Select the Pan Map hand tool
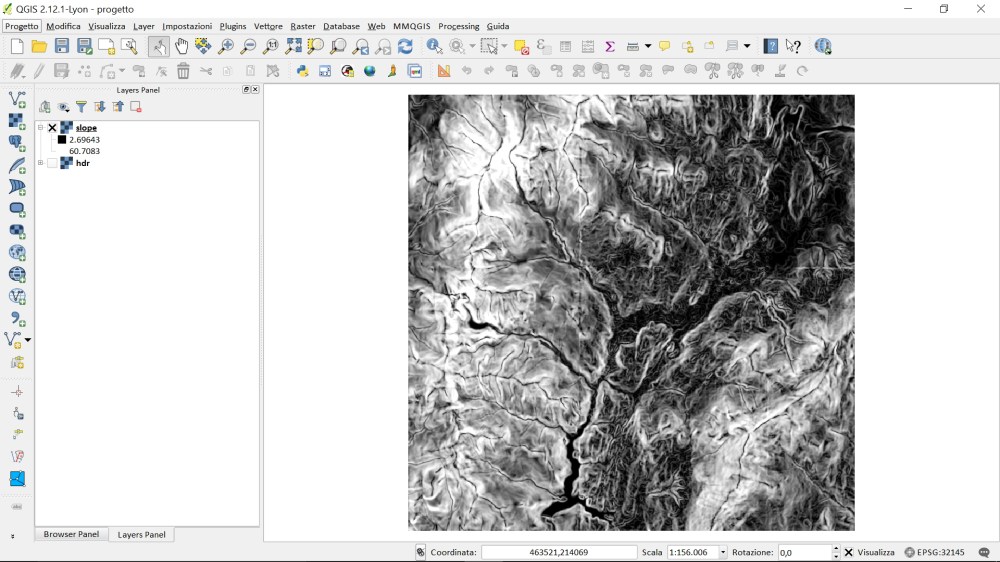Viewport: 1000px width, 562px height. [x=181, y=46]
